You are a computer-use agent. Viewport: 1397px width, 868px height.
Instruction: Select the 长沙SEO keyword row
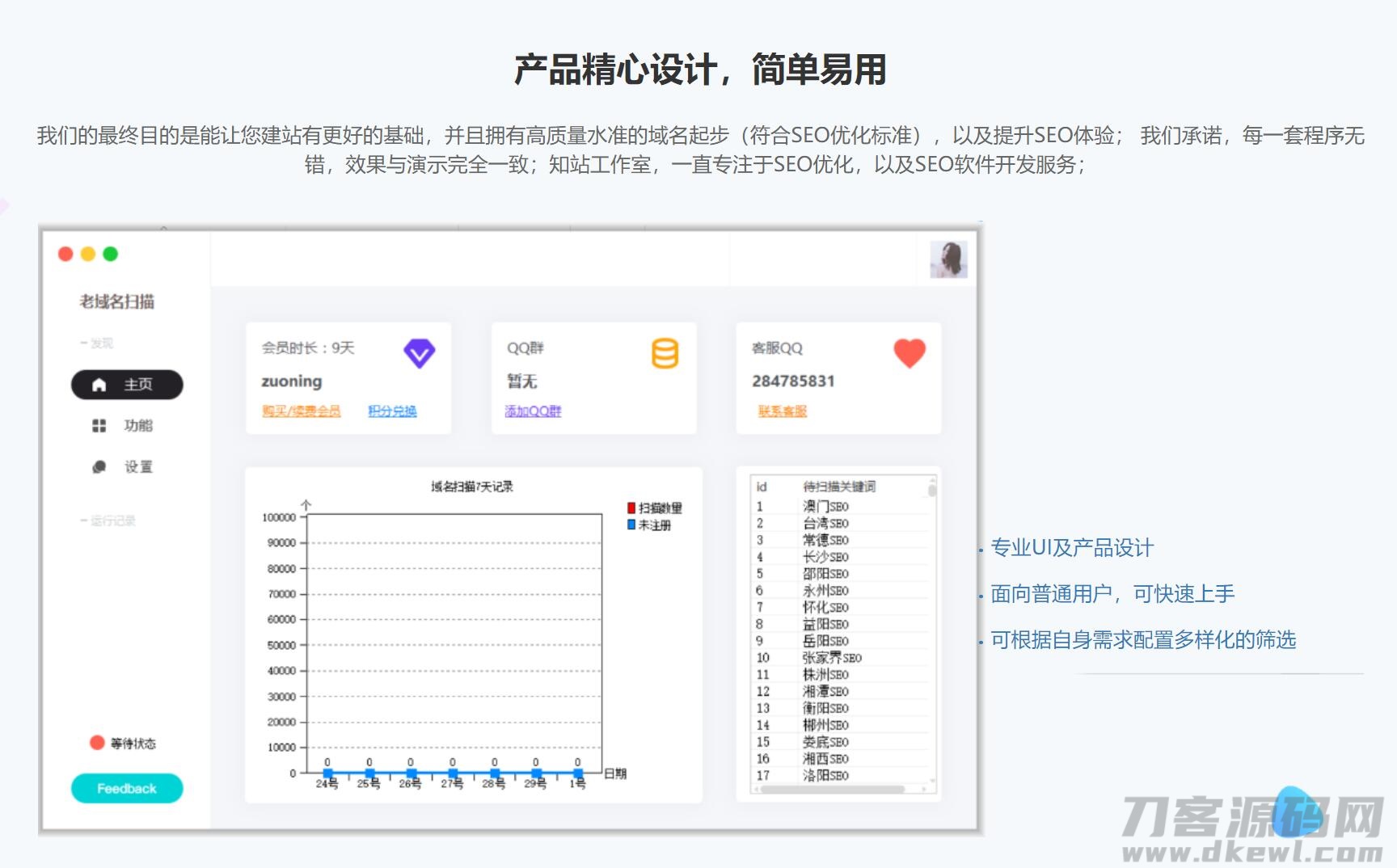click(839, 557)
